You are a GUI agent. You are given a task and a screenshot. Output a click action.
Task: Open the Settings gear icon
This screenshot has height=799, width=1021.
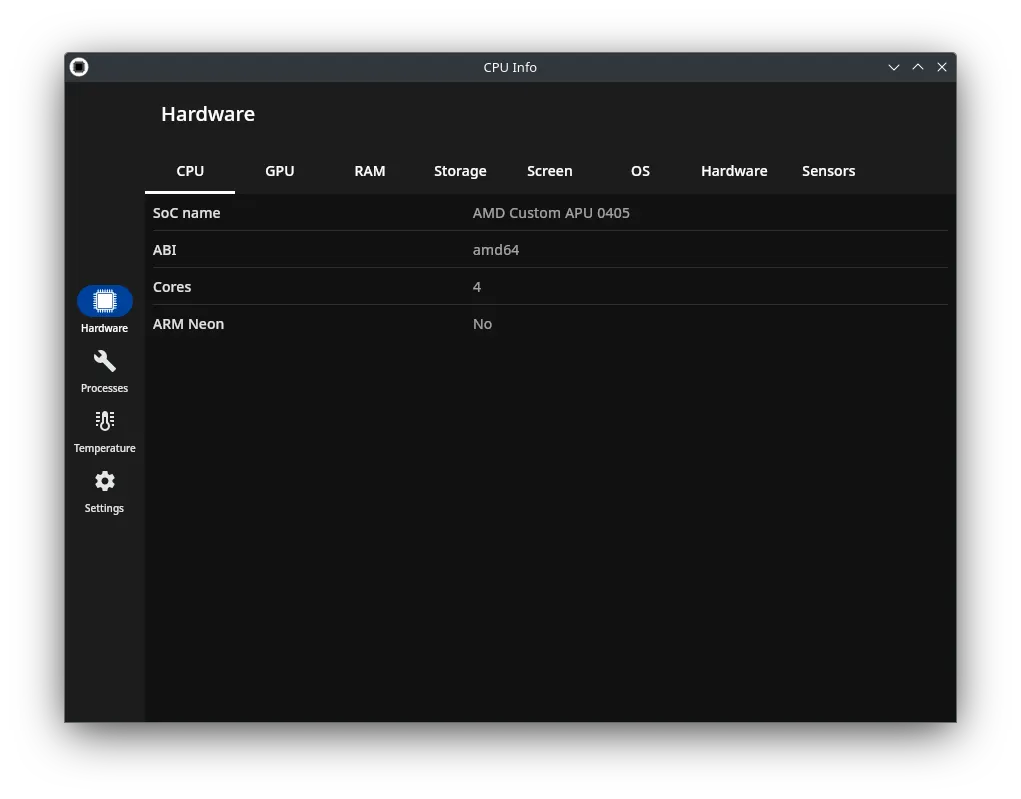(104, 481)
